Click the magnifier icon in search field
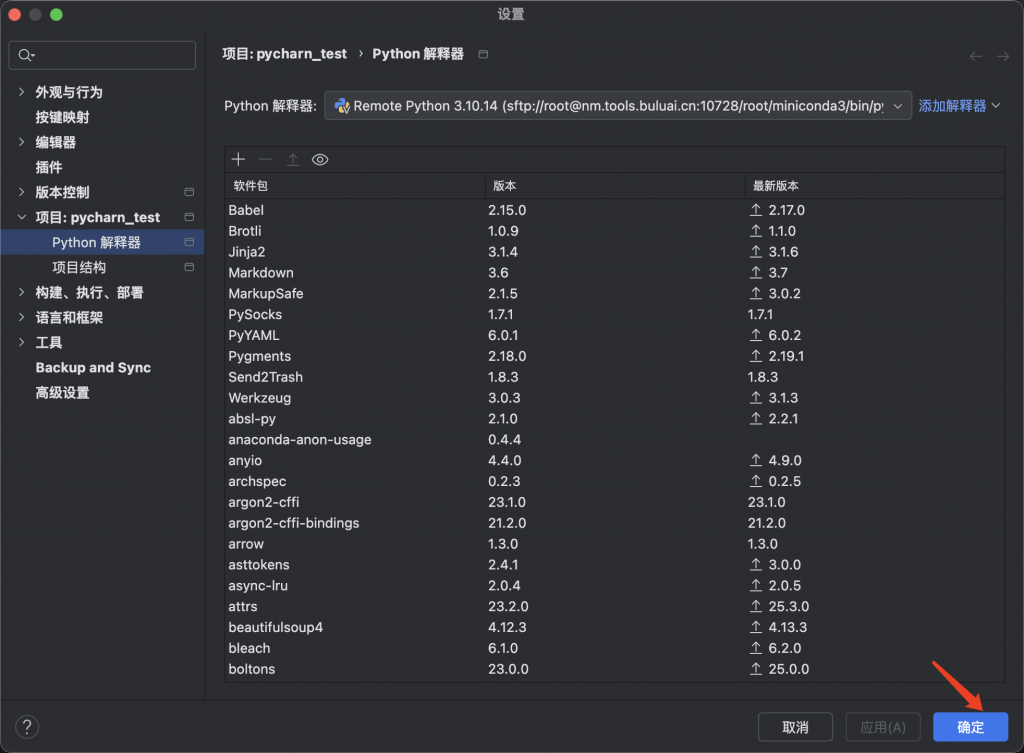 point(26,55)
